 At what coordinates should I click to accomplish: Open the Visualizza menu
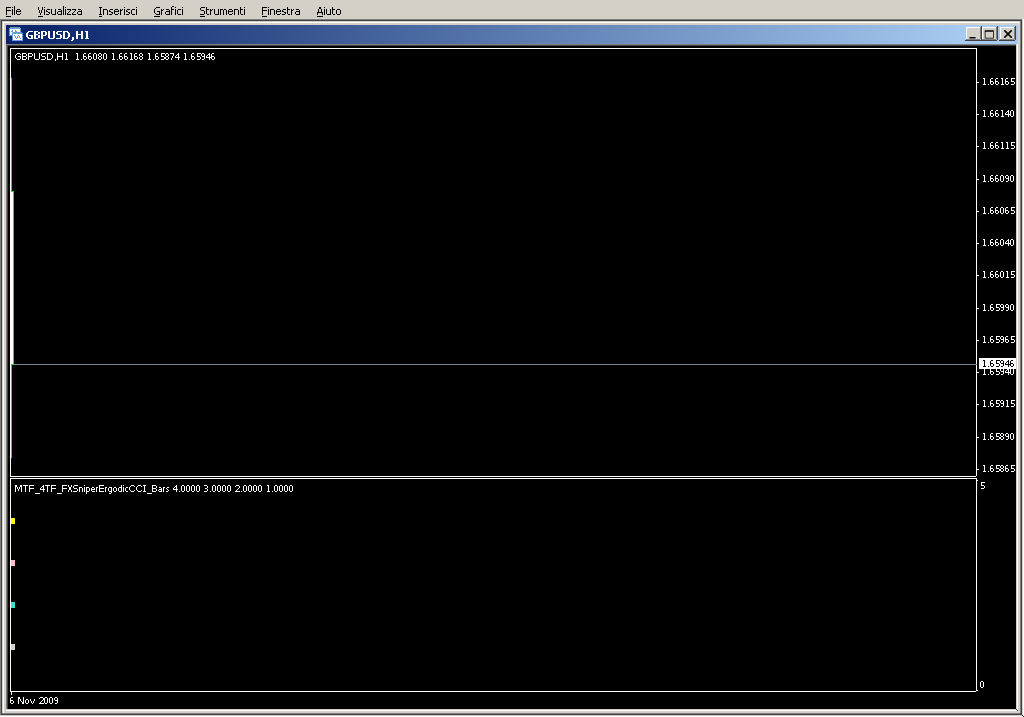(59, 11)
